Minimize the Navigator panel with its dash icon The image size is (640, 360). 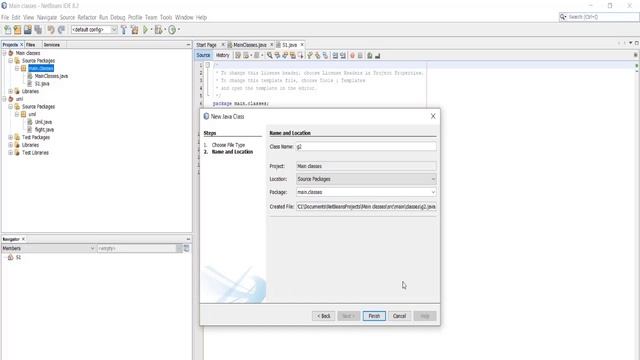pyautogui.click(x=188, y=239)
